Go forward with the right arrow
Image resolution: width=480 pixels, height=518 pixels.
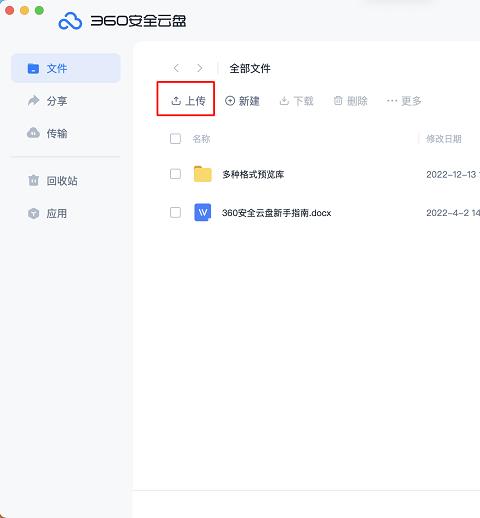pos(199,68)
